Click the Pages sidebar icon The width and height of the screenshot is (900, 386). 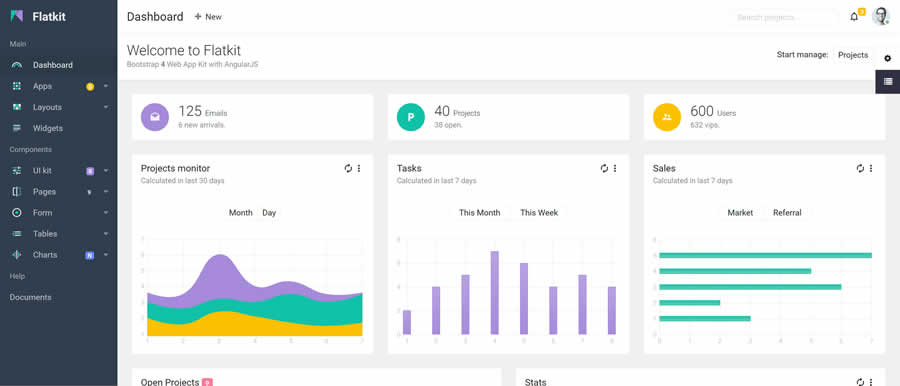17,192
